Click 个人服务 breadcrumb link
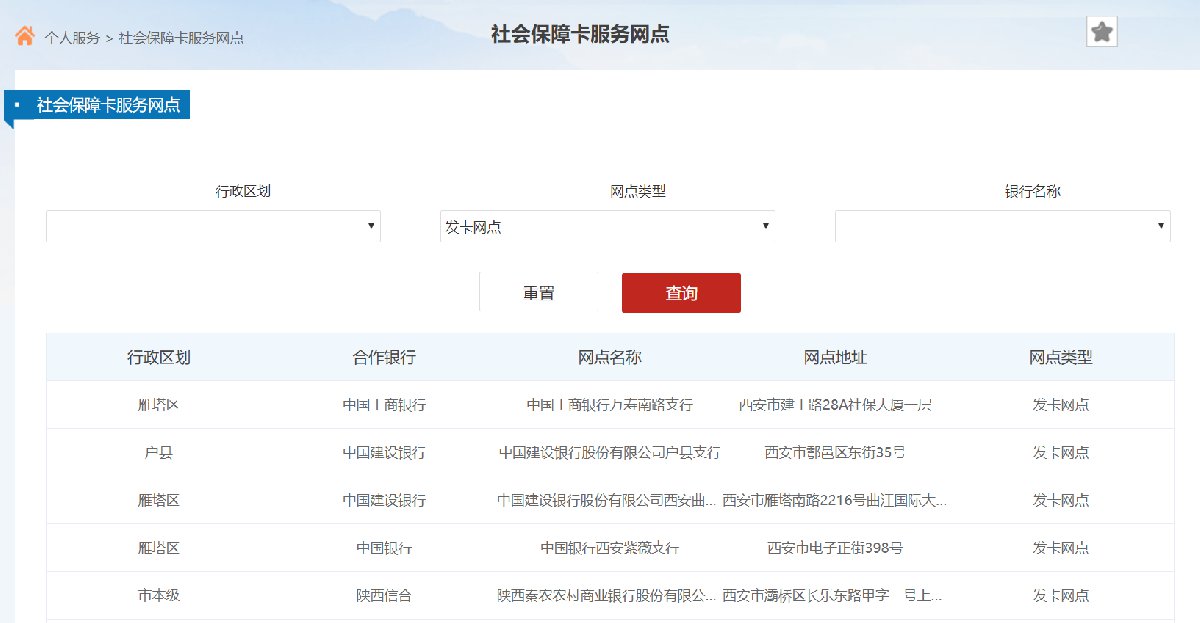The width and height of the screenshot is (1200, 623). [72, 38]
